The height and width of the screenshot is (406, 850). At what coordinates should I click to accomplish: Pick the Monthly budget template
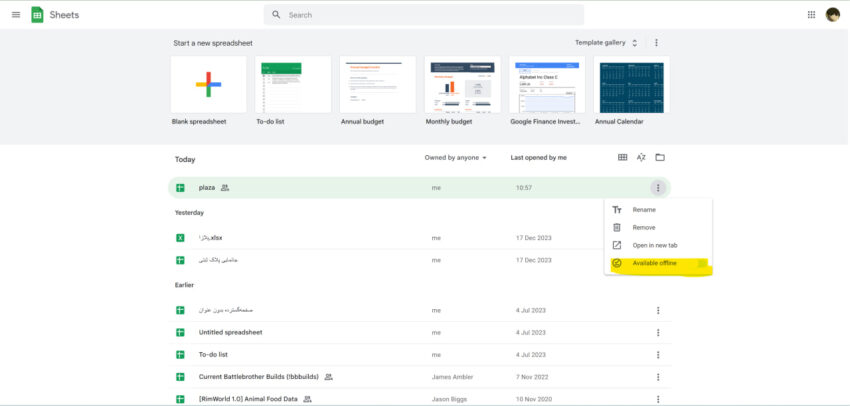pyautogui.click(x=462, y=85)
